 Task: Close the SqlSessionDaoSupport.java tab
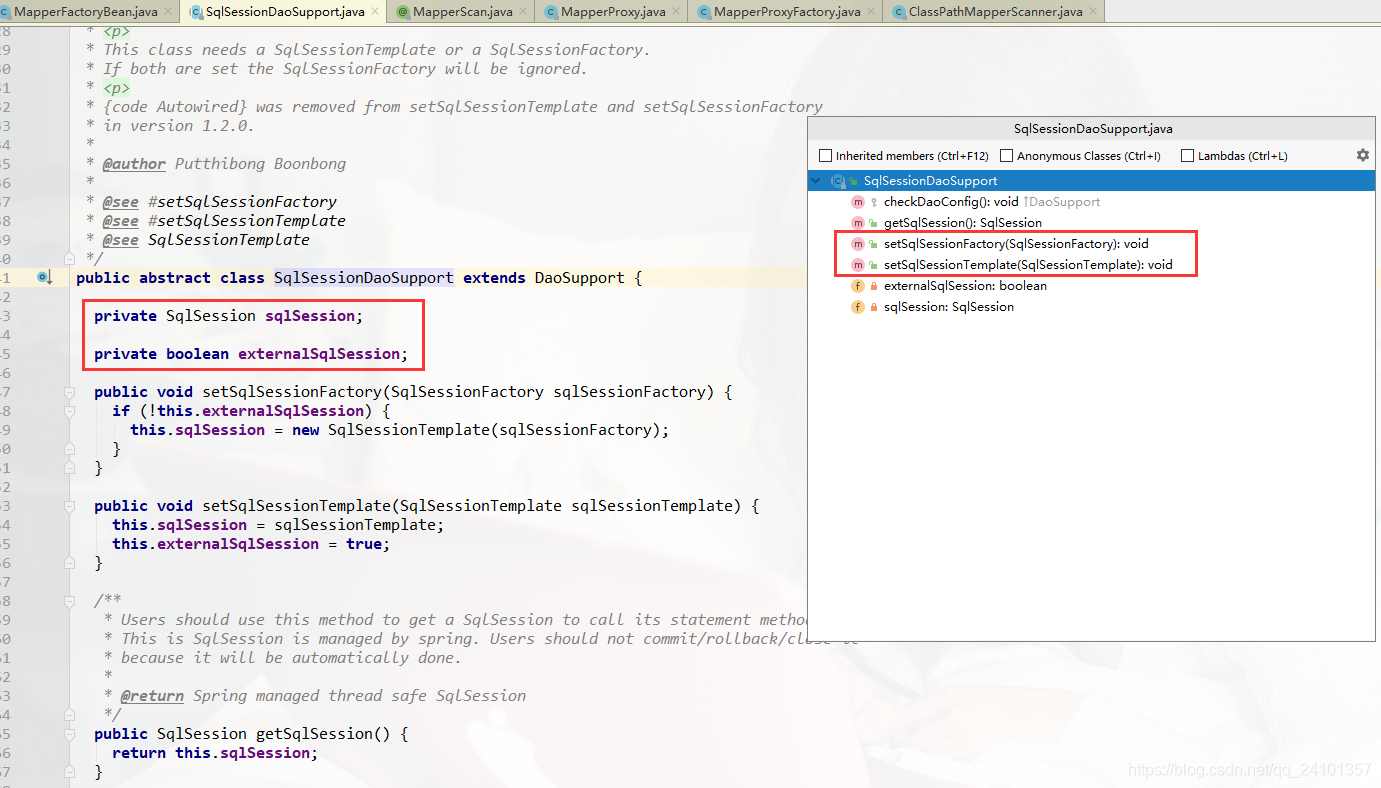pos(375,12)
